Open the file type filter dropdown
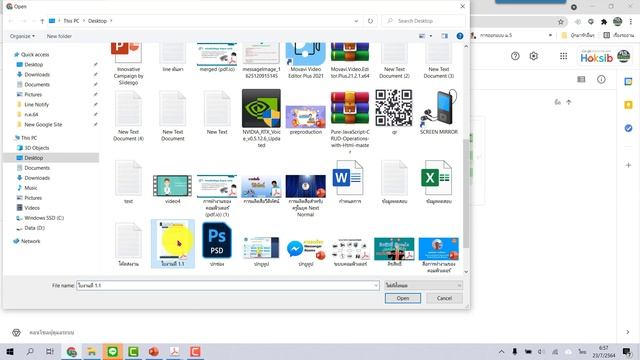 [423, 285]
